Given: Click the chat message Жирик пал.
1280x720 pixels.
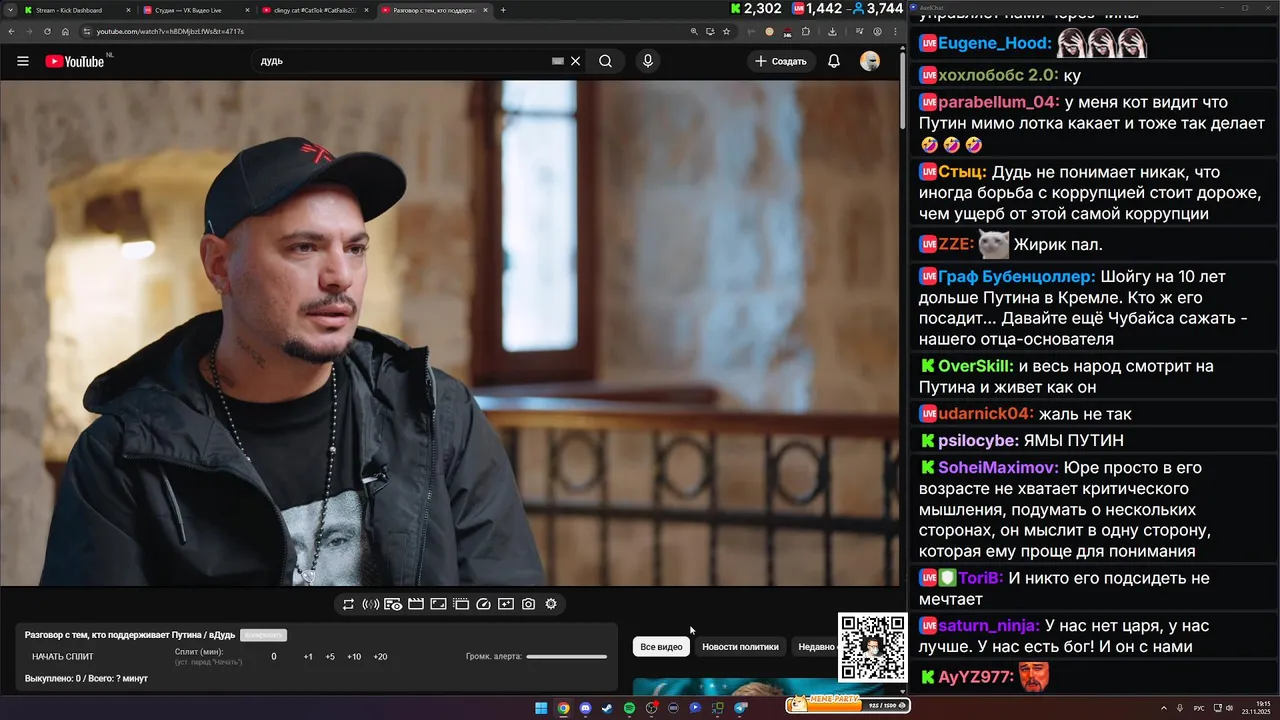Looking at the screenshot, I should pos(1058,245).
